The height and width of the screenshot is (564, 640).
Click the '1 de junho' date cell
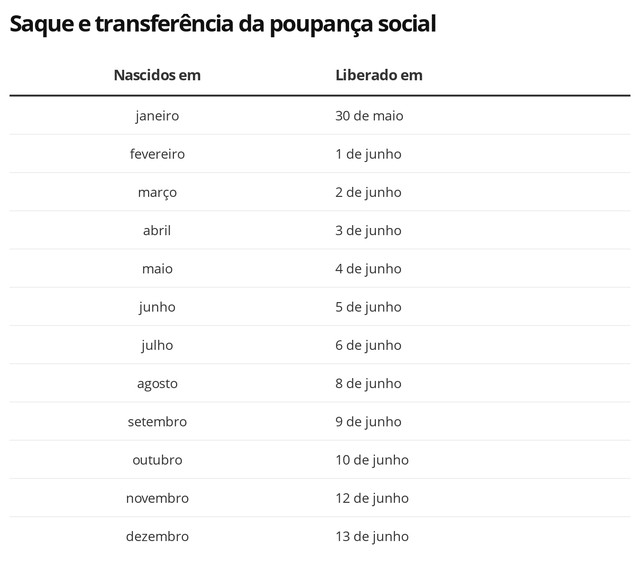pyautogui.click(x=368, y=154)
